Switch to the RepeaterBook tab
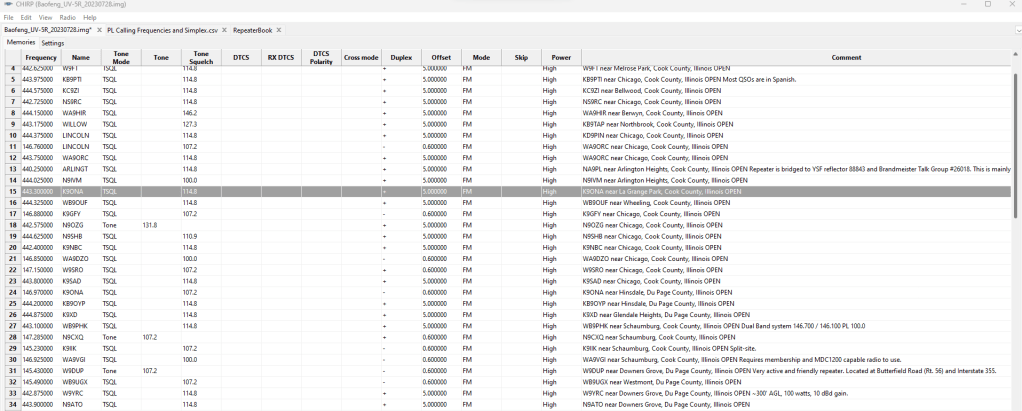 (252, 31)
